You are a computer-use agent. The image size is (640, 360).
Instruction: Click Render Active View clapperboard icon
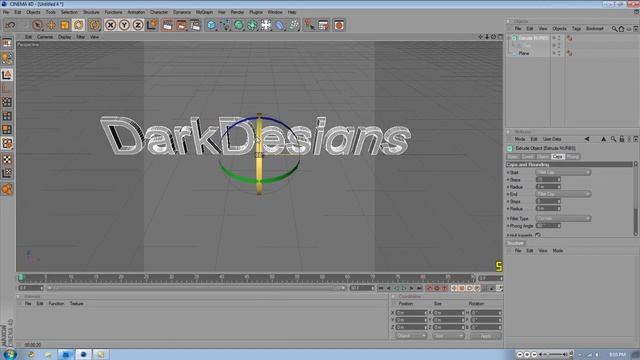(x=167, y=25)
